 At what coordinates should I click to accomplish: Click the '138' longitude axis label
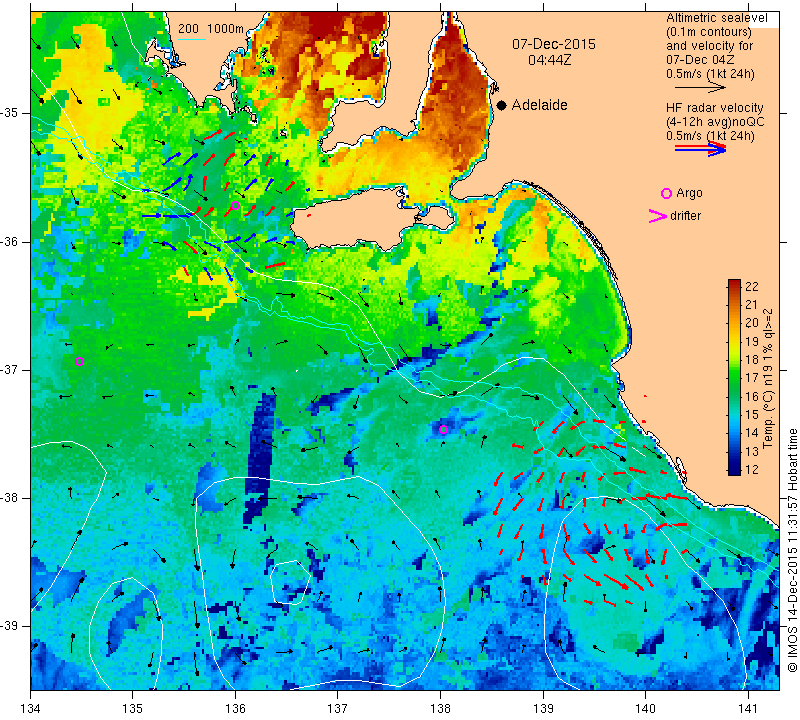click(x=440, y=709)
